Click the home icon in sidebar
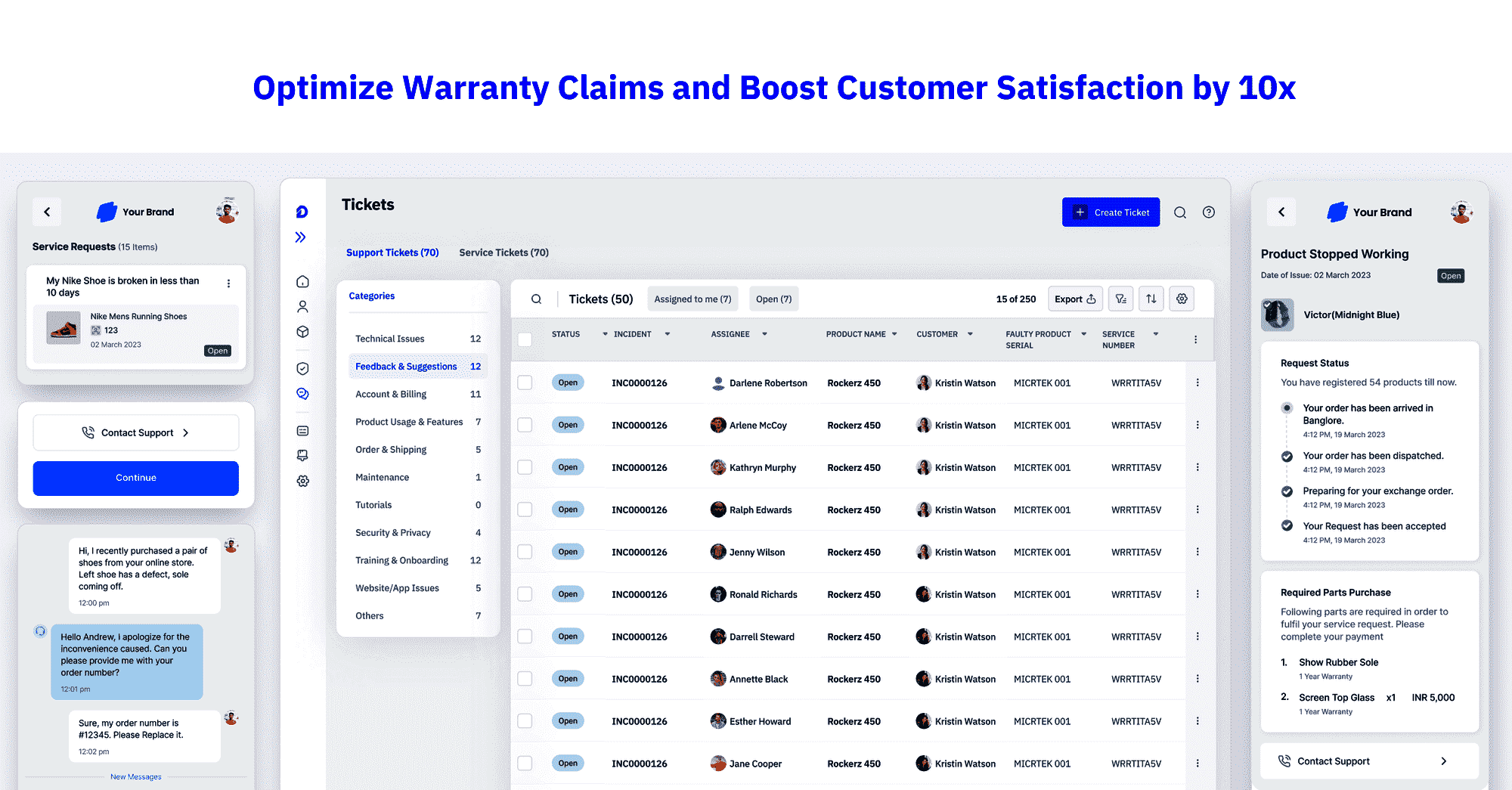The height and width of the screenshot is (790, 1512). pyautogui.click(x=302, y=282)
